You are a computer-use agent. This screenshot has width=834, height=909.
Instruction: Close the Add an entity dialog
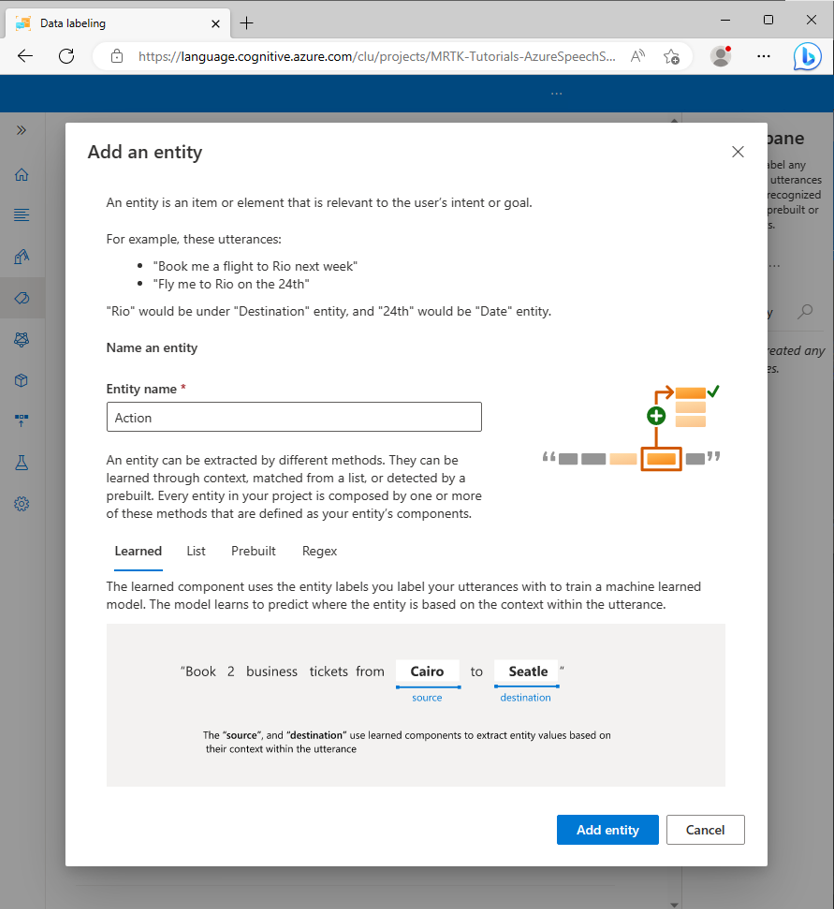click(x=738, y=152)
